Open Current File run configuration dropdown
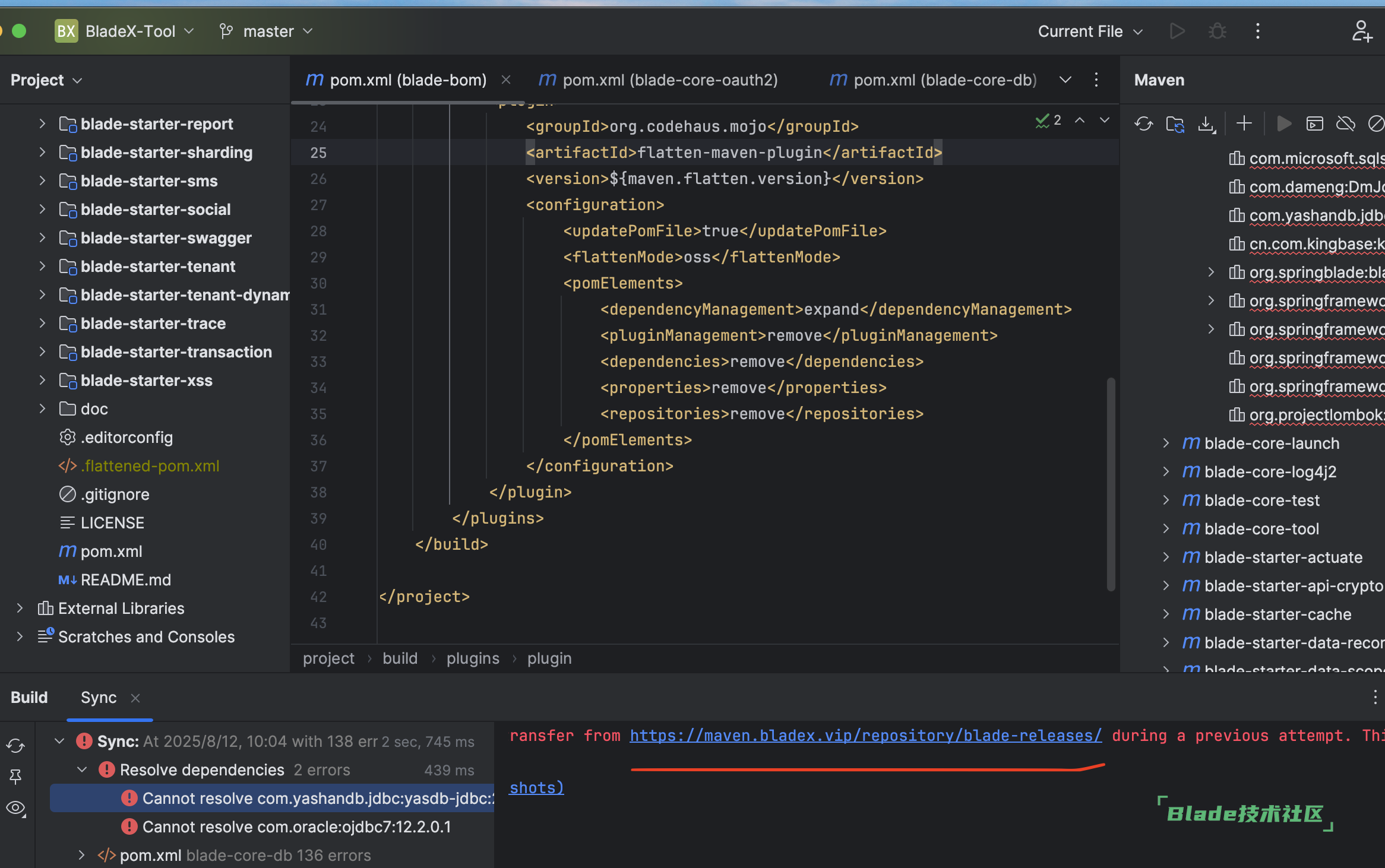This screenshot has width=1385, height=868. 1090,31
